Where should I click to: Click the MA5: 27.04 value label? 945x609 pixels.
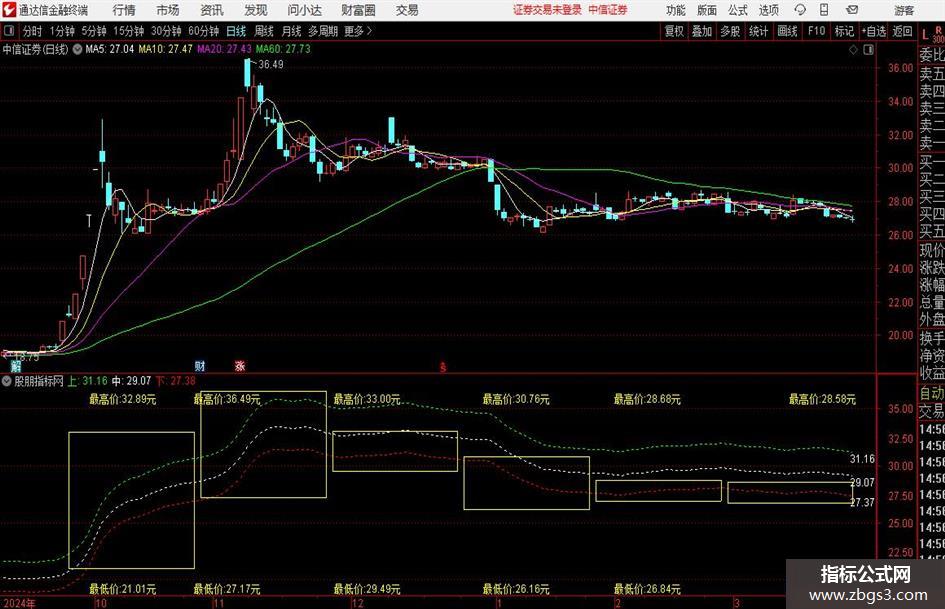110,49
